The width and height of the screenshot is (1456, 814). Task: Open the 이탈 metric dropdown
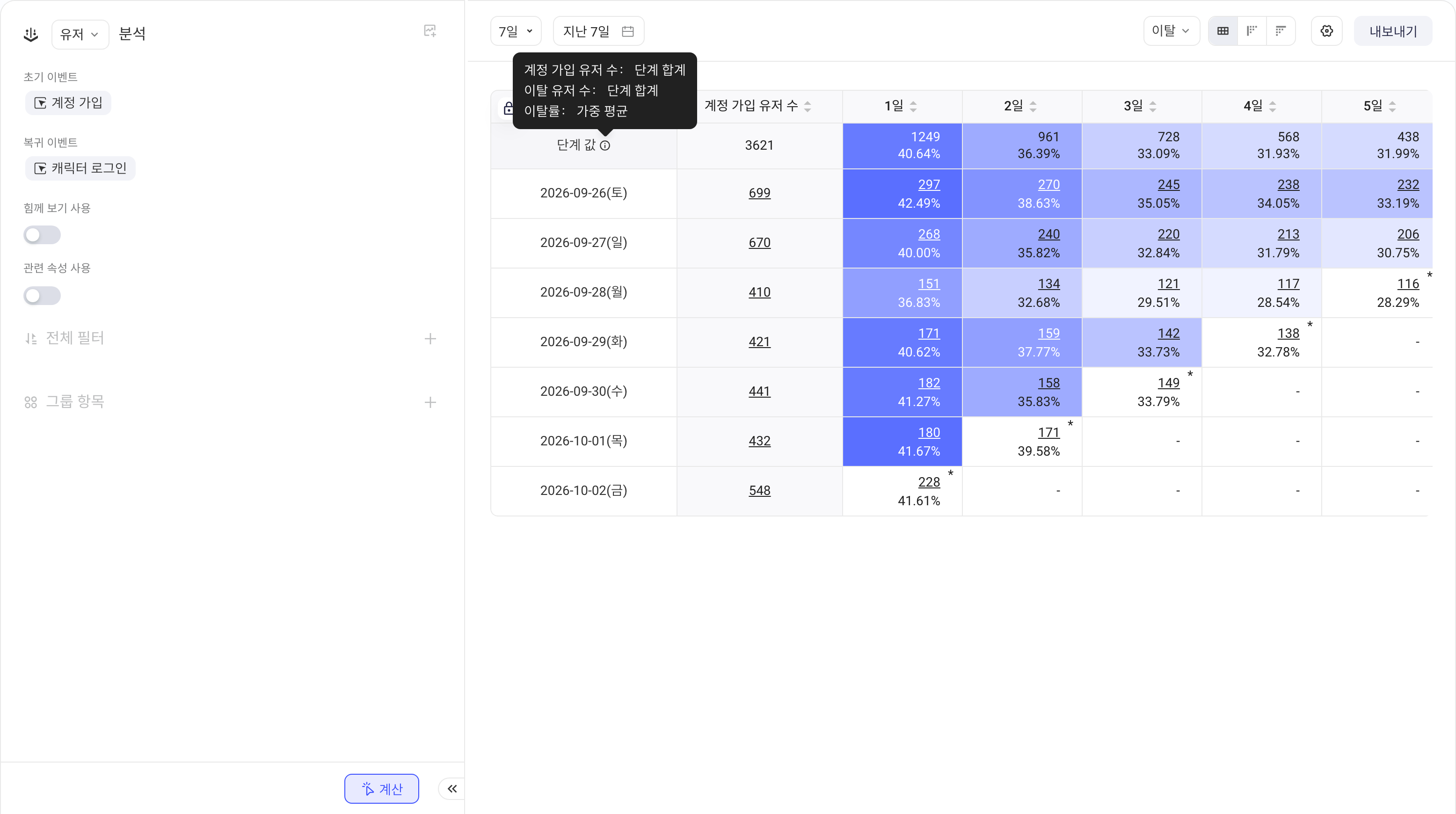click(1171, 31)
